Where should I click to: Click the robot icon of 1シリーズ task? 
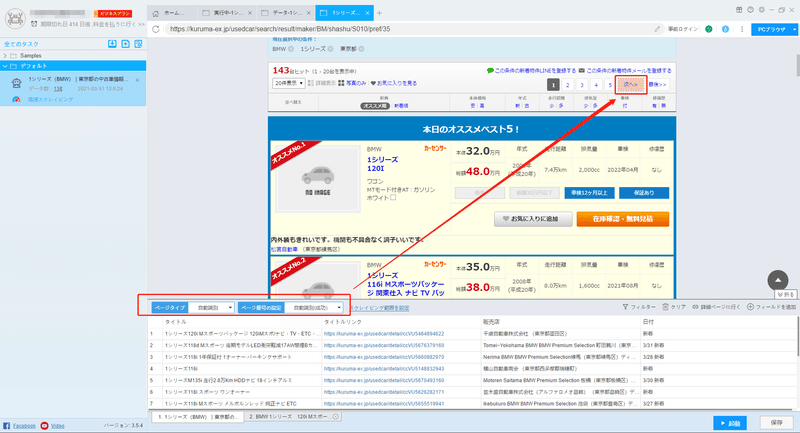16,84
